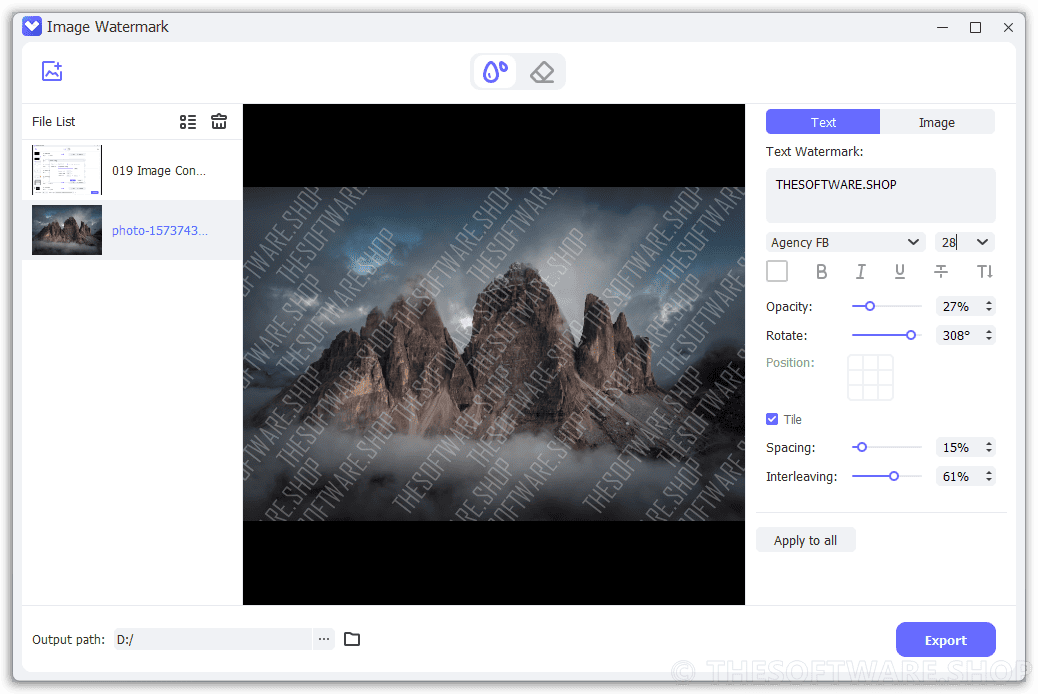
Task: Click the Position grid selector
Action: [x=870, y=377]
